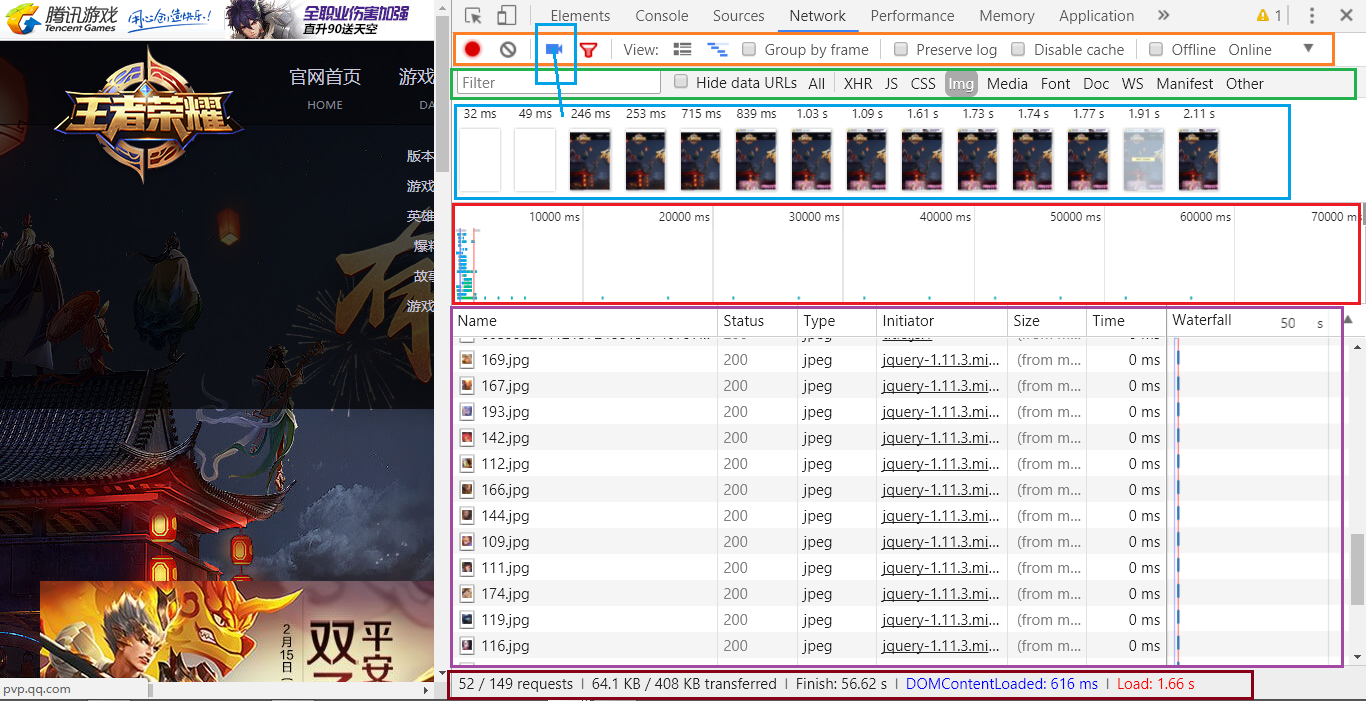Screen dimensions: 1366x701
Task: Toggle the red filter funnel icon
Action: (x=589, y=49)
